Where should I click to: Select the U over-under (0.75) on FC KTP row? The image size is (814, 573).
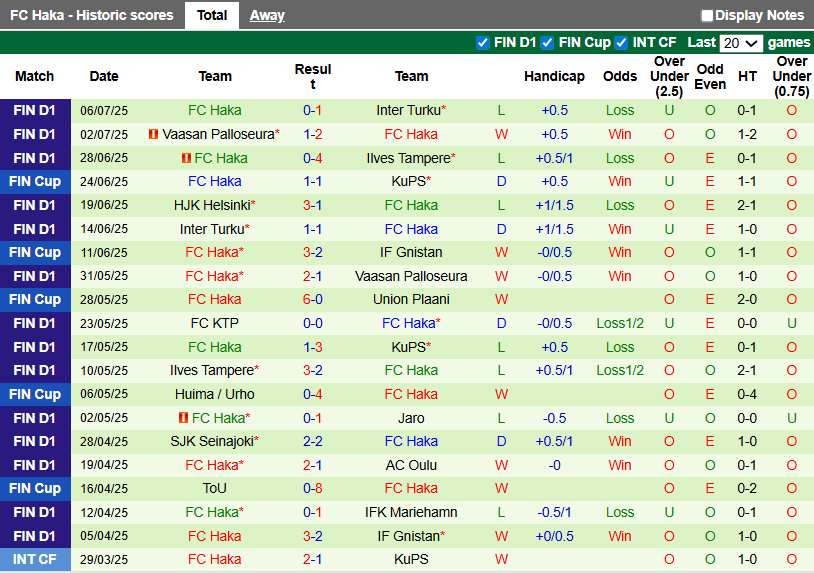click(792, 323)
